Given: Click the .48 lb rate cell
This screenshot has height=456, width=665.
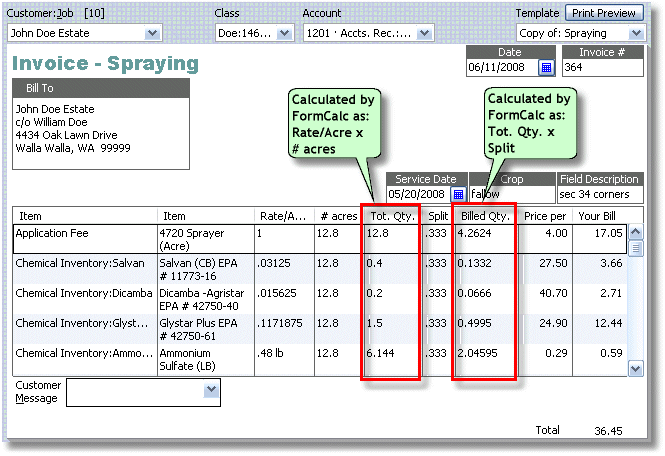Looking at the screenshot, I should point(285,360).
